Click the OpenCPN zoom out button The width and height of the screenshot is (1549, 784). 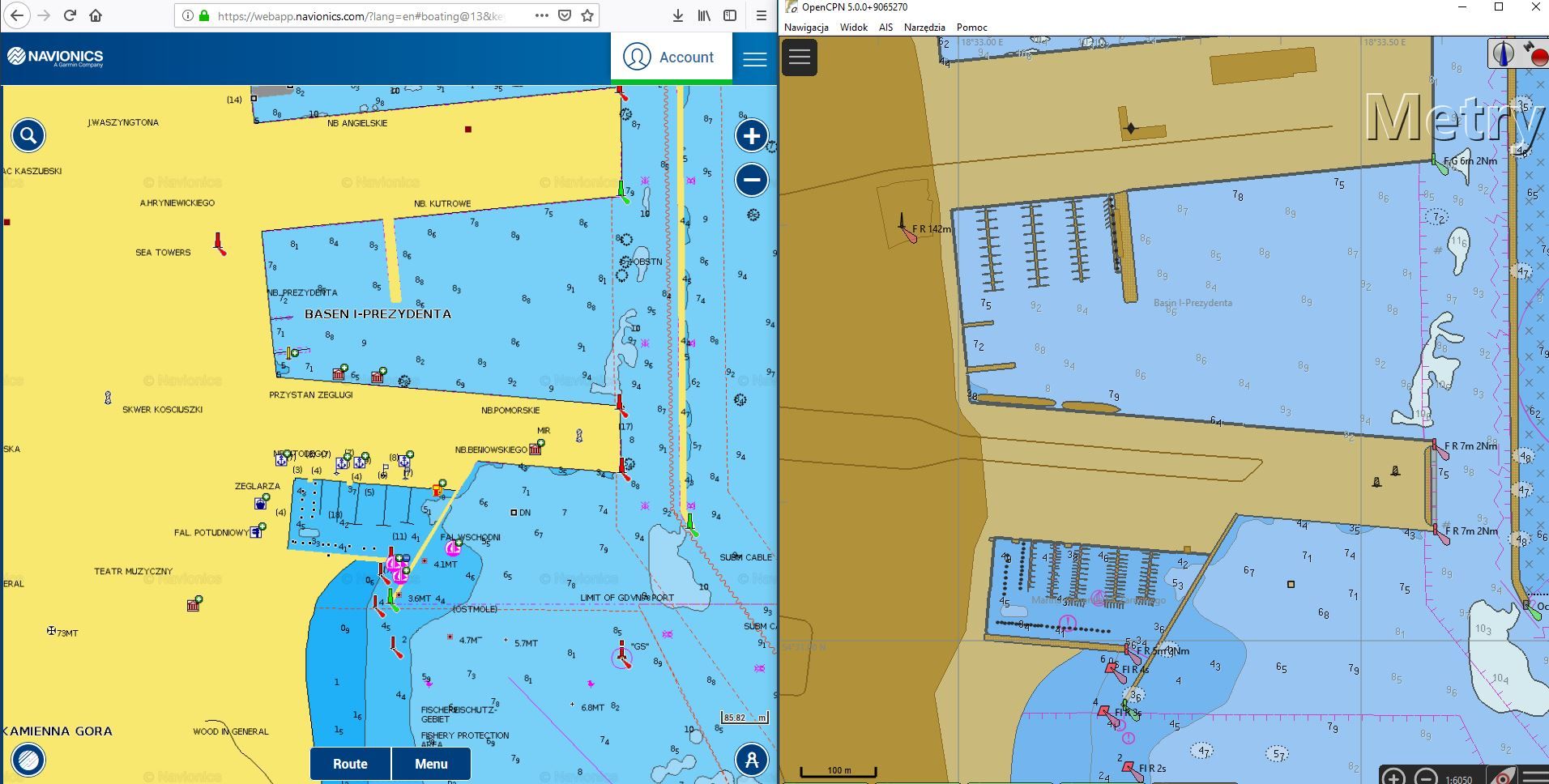pos(1426,778)
